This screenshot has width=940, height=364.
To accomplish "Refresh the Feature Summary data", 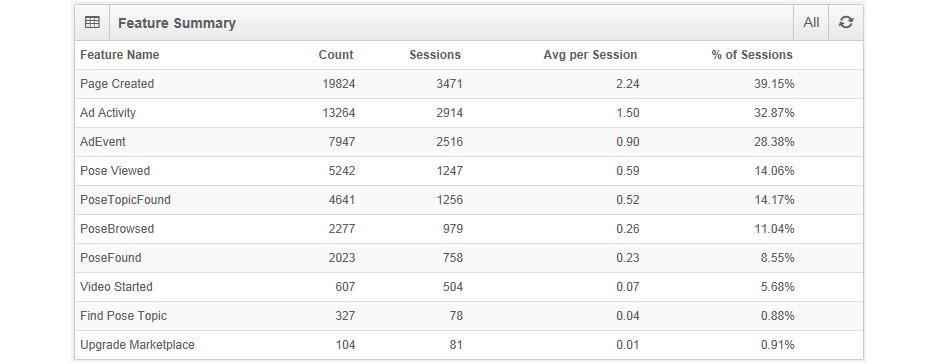I will coord(846,23).
